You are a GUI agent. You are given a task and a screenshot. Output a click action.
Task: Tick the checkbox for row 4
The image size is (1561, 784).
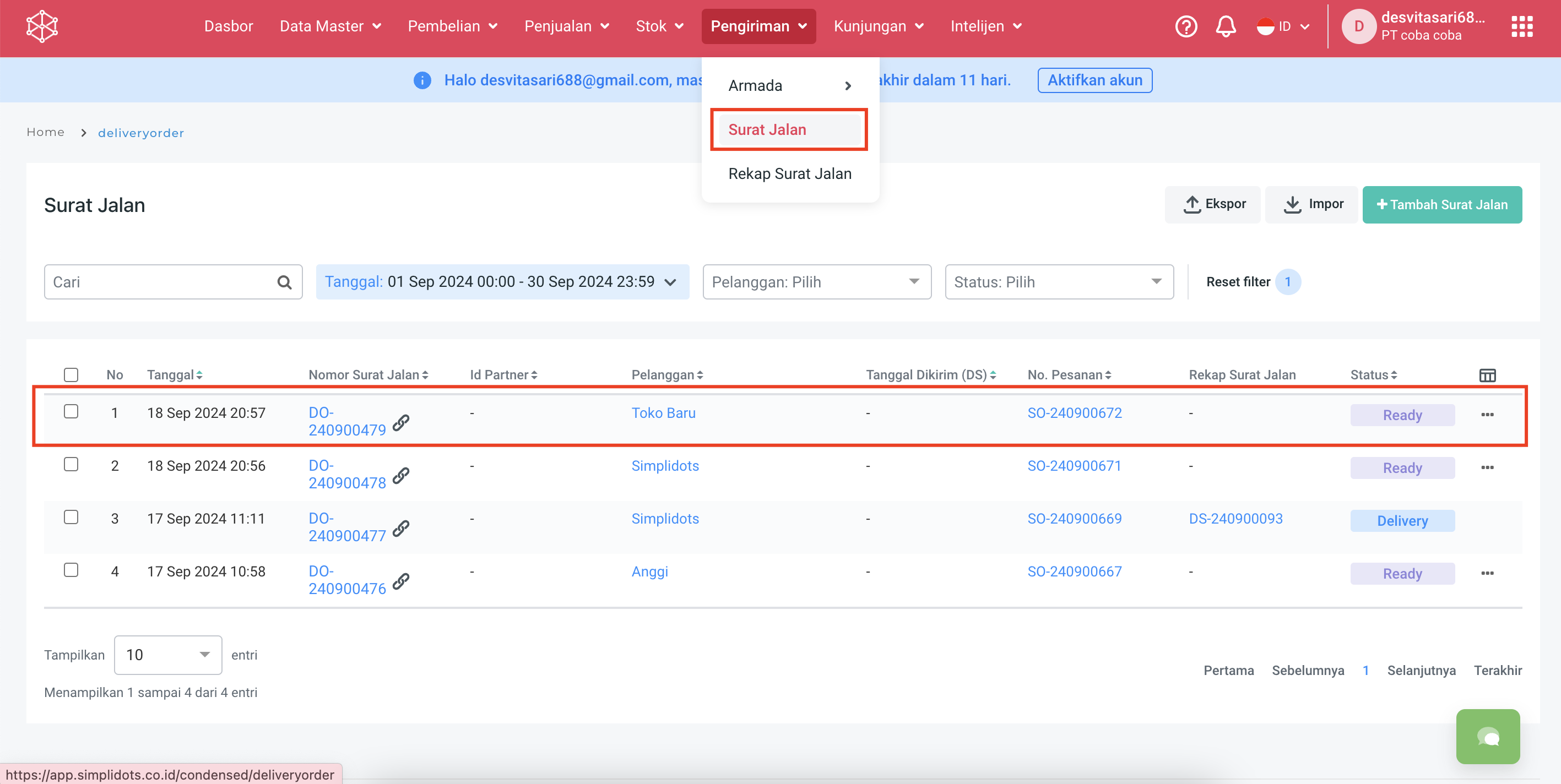(71, 570)
